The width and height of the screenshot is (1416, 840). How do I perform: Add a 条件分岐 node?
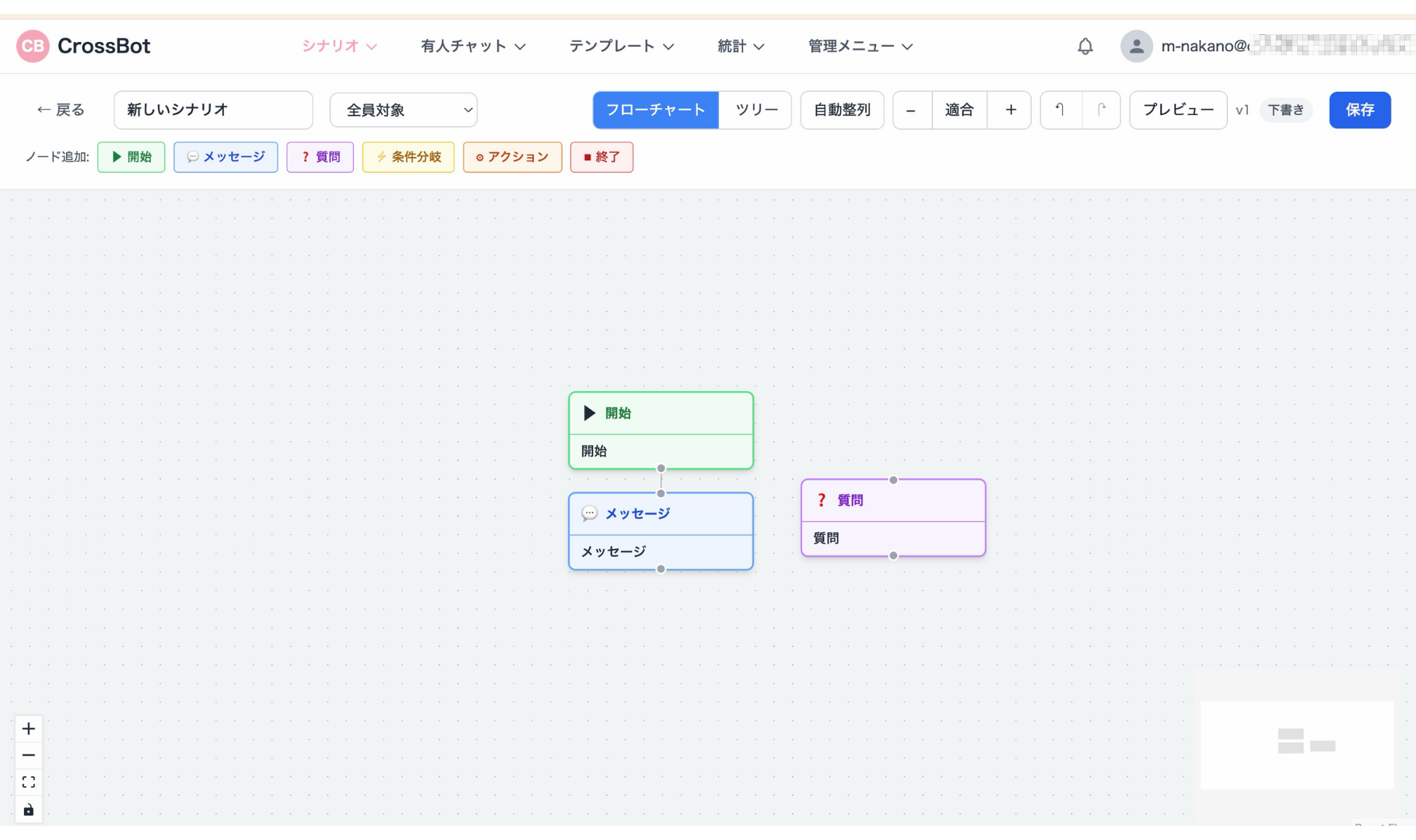[408, 157]
